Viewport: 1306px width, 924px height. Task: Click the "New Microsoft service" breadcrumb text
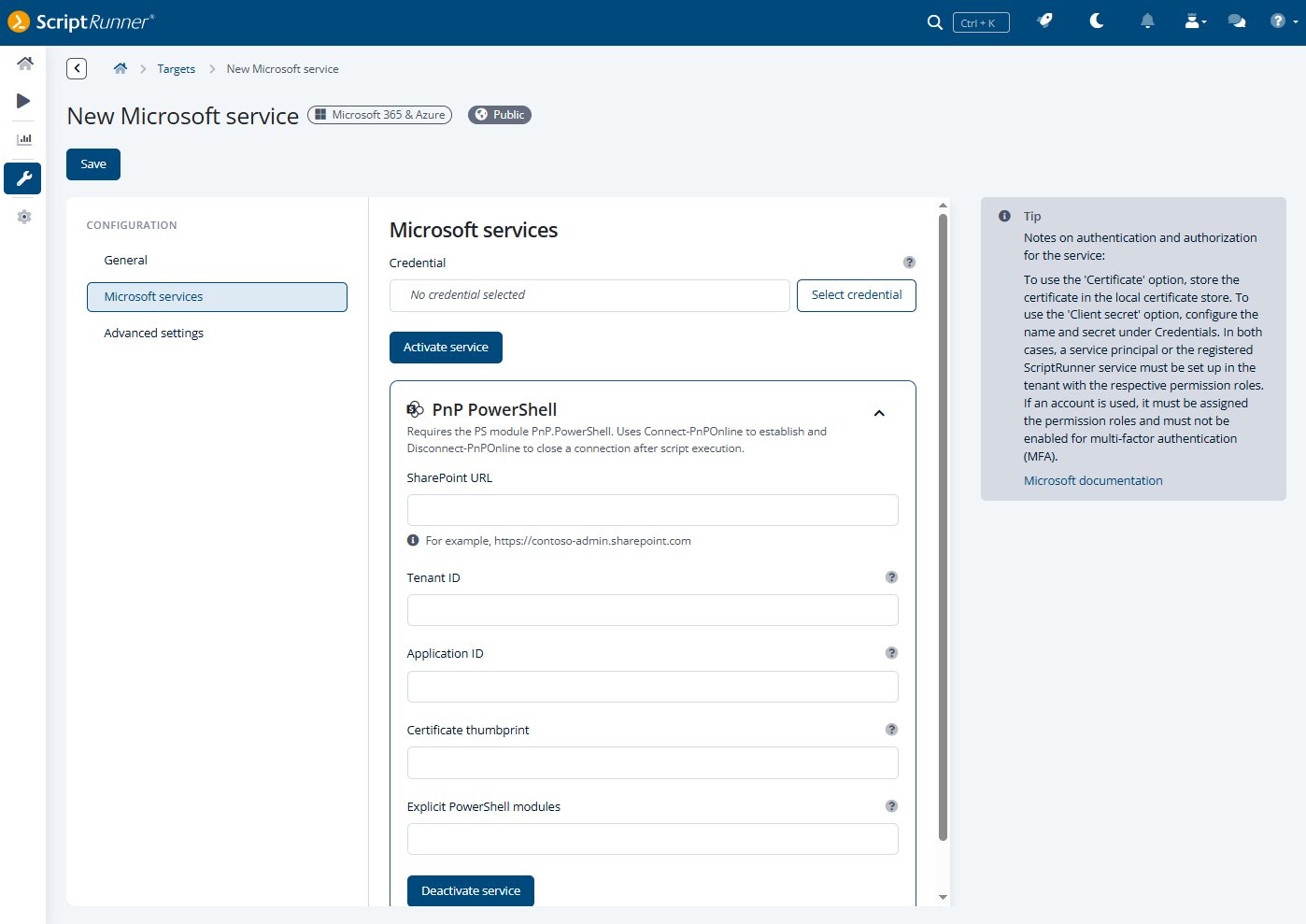[x=282, y=69]
